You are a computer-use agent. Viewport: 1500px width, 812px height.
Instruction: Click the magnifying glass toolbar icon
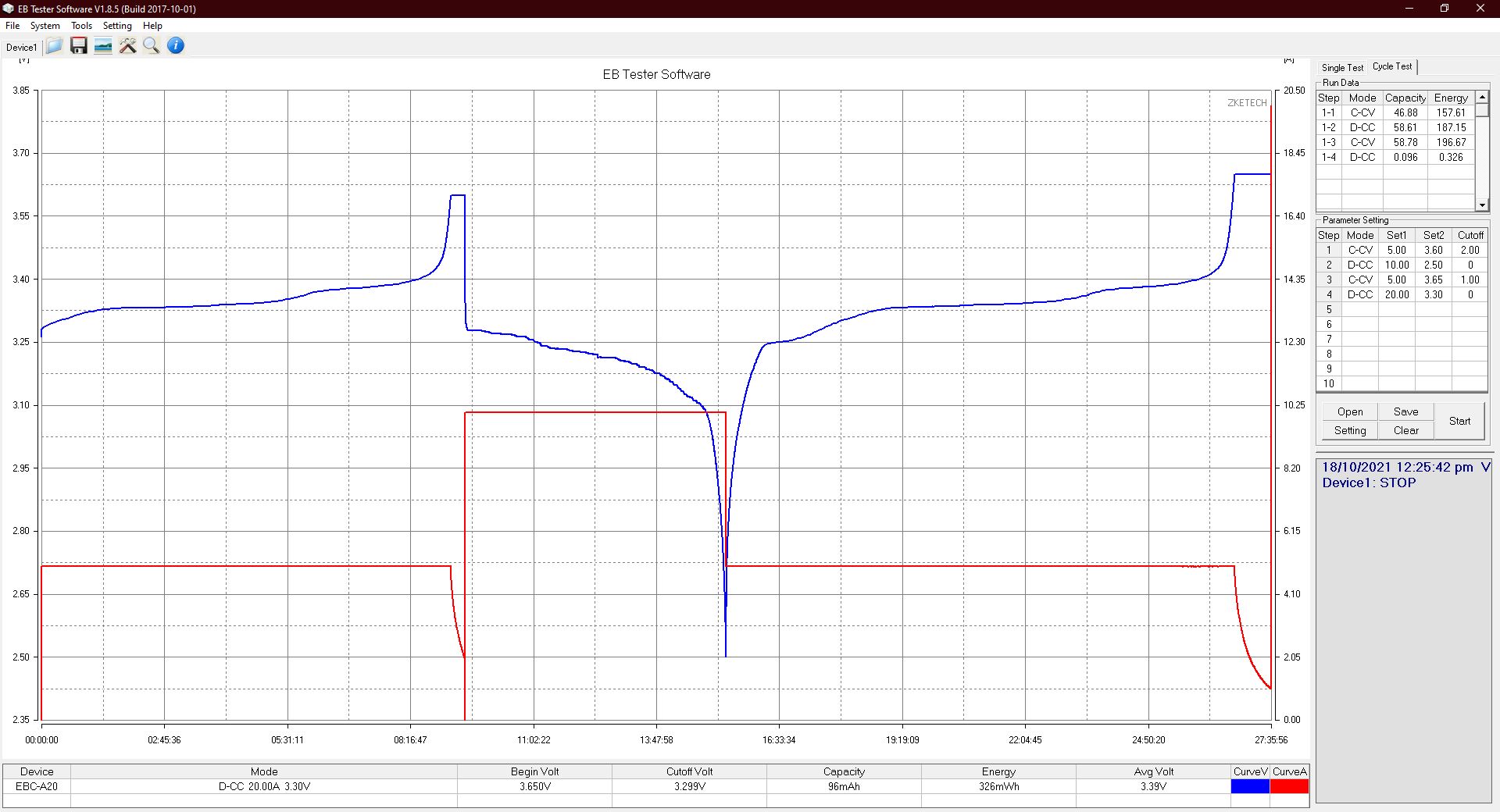pos(152,46)
